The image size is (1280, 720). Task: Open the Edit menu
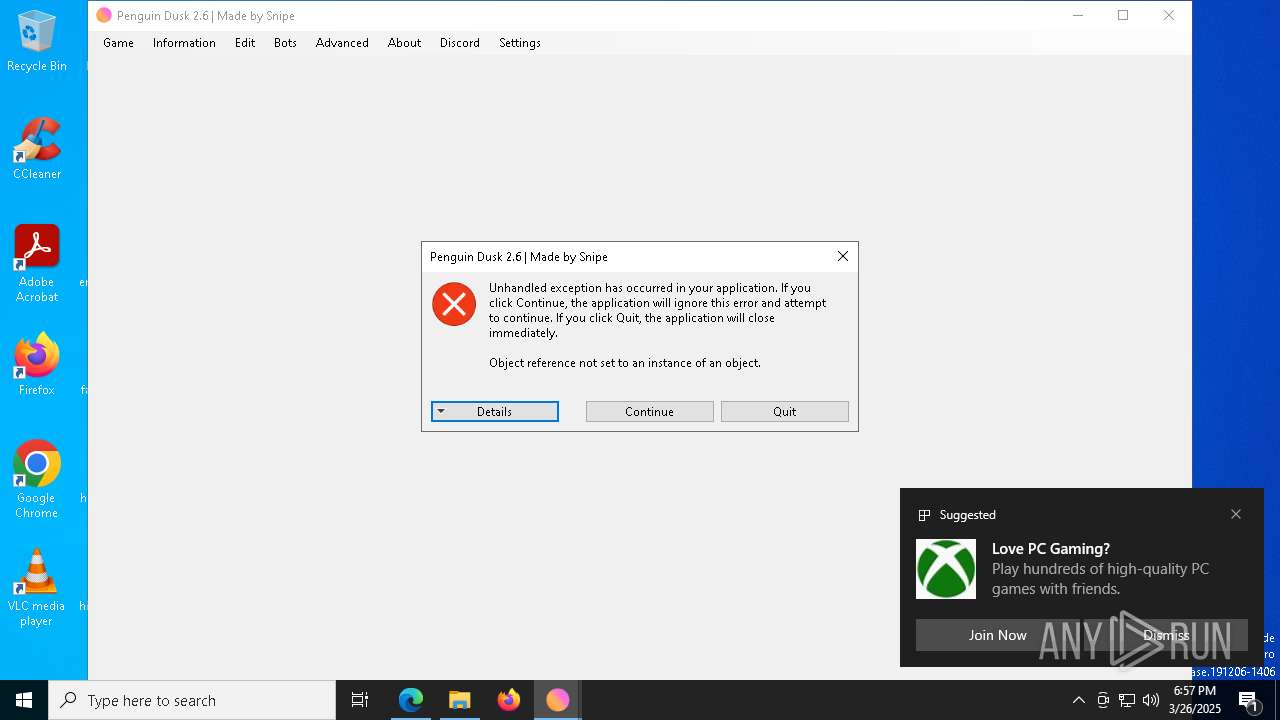[245, 43]
